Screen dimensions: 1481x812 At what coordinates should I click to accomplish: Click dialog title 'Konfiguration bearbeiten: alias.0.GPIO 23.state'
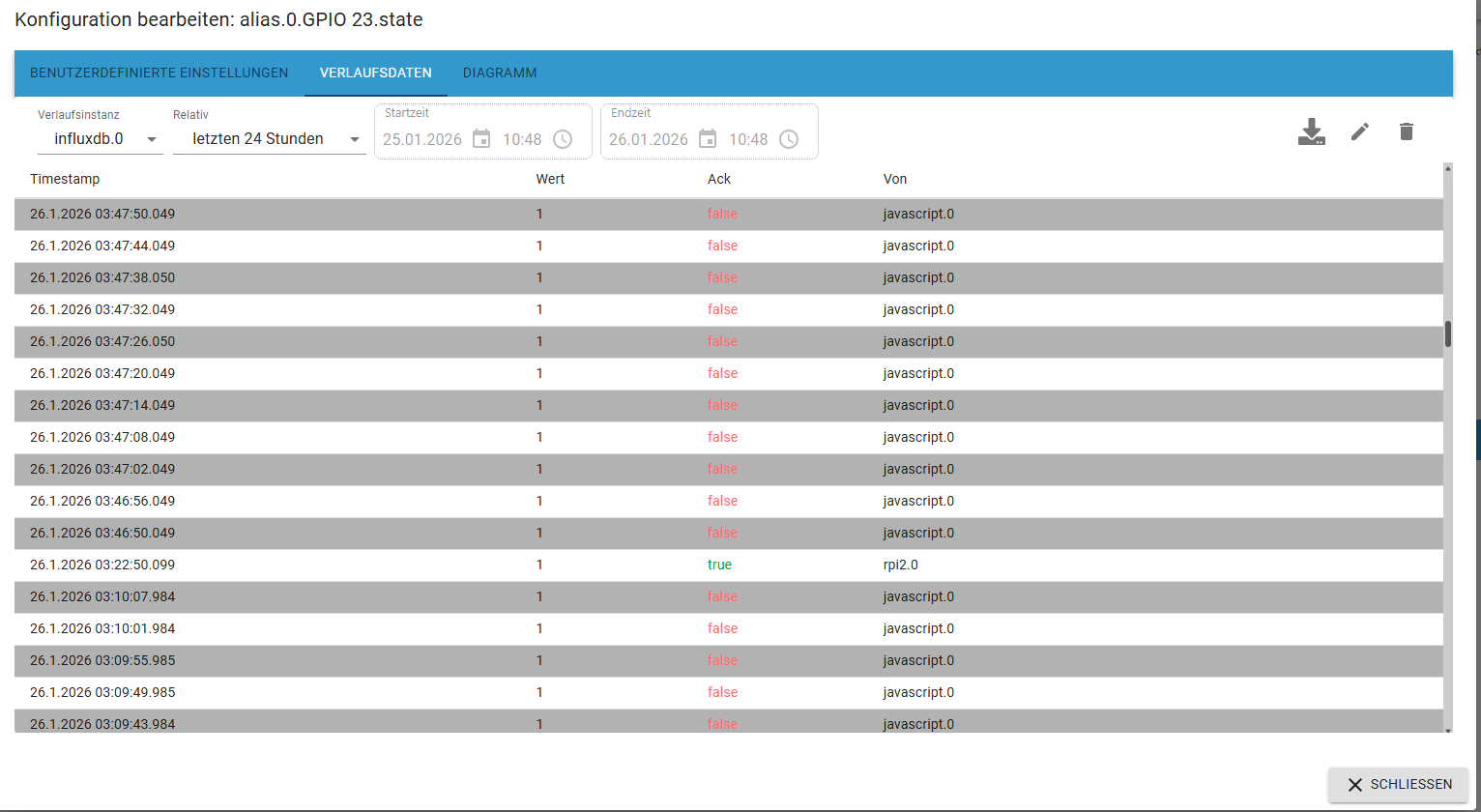218,19
